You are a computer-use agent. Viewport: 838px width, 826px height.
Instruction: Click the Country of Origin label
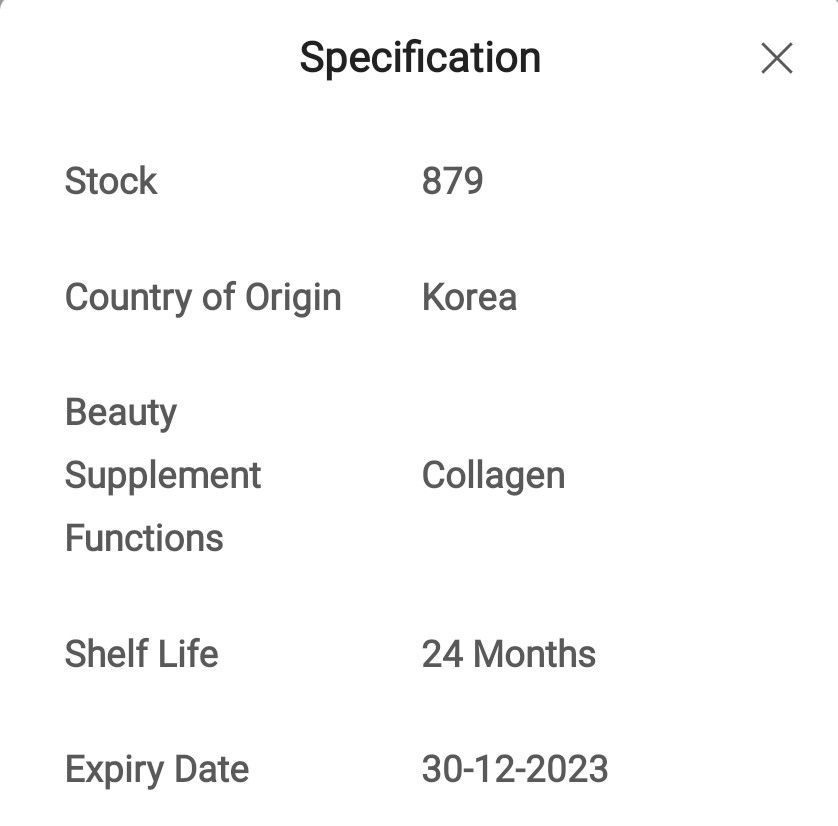tap(203, 297)
